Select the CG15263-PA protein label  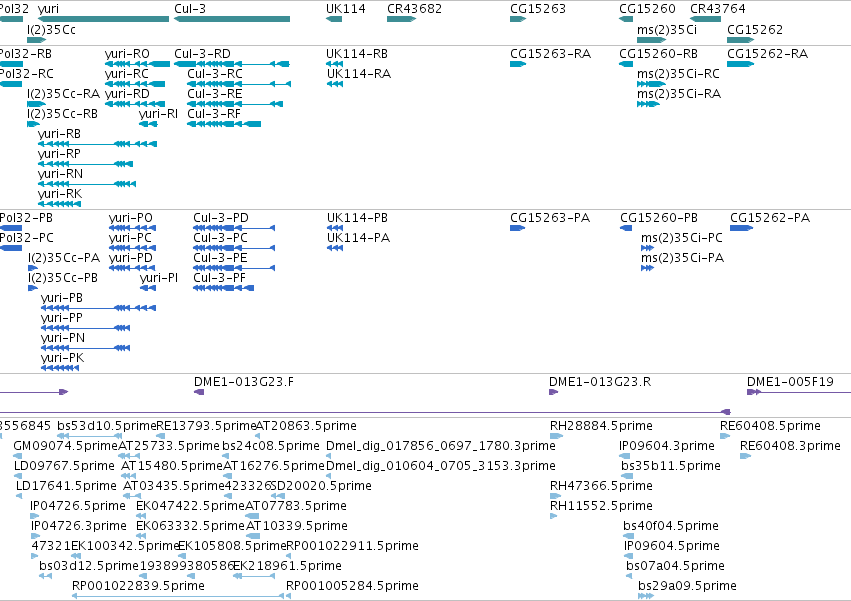click(x=550, y=218)
